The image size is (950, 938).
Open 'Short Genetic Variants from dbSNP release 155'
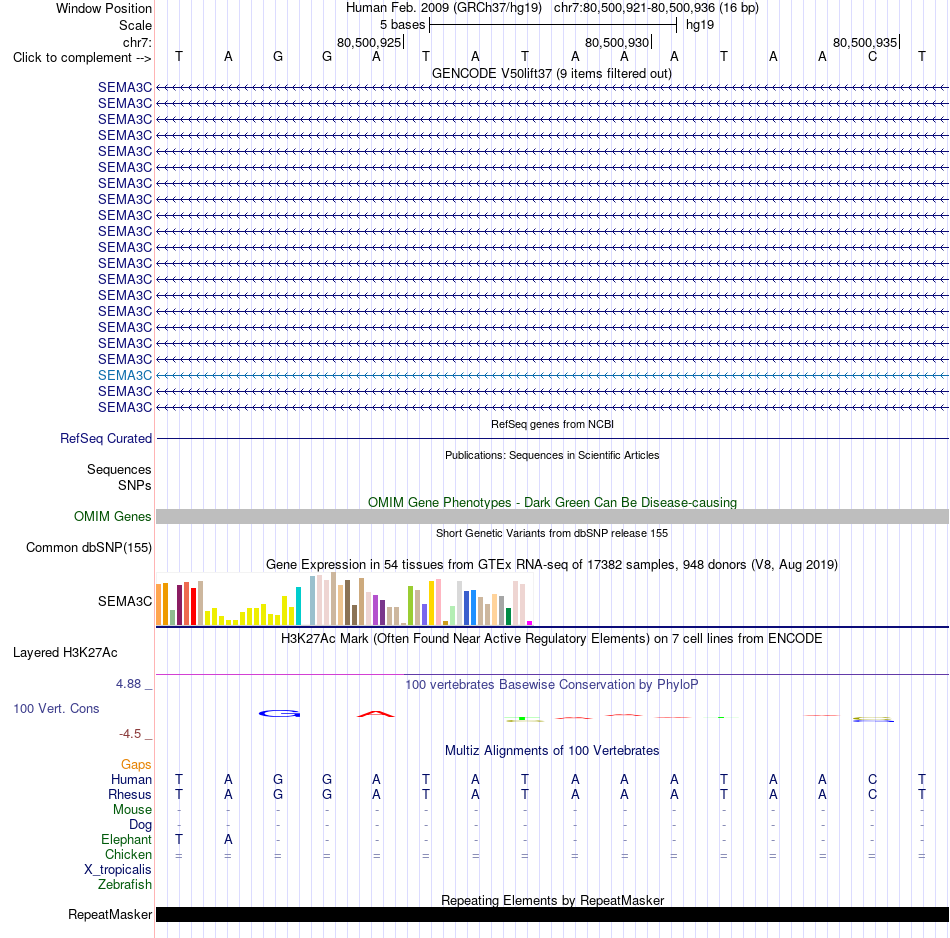(x=552, y=533)
